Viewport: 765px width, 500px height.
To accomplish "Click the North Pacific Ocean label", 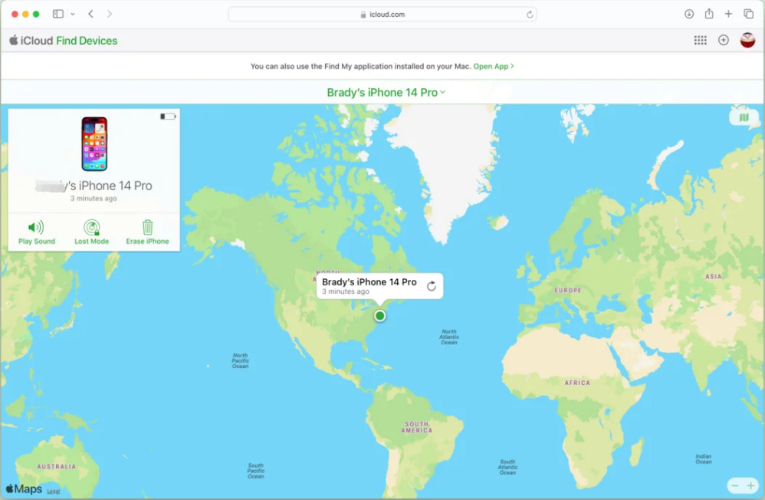I will pos(240,360).
